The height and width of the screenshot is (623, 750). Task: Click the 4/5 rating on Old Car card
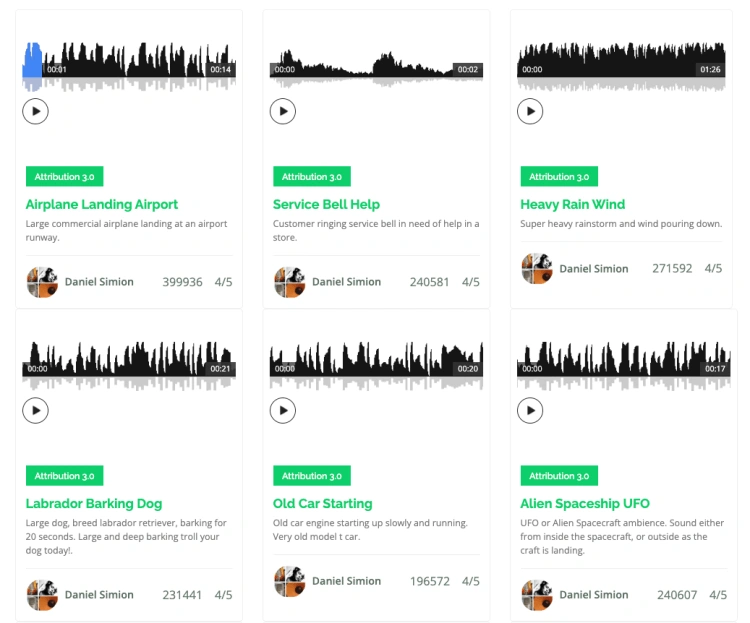click(x=471, y=581)
